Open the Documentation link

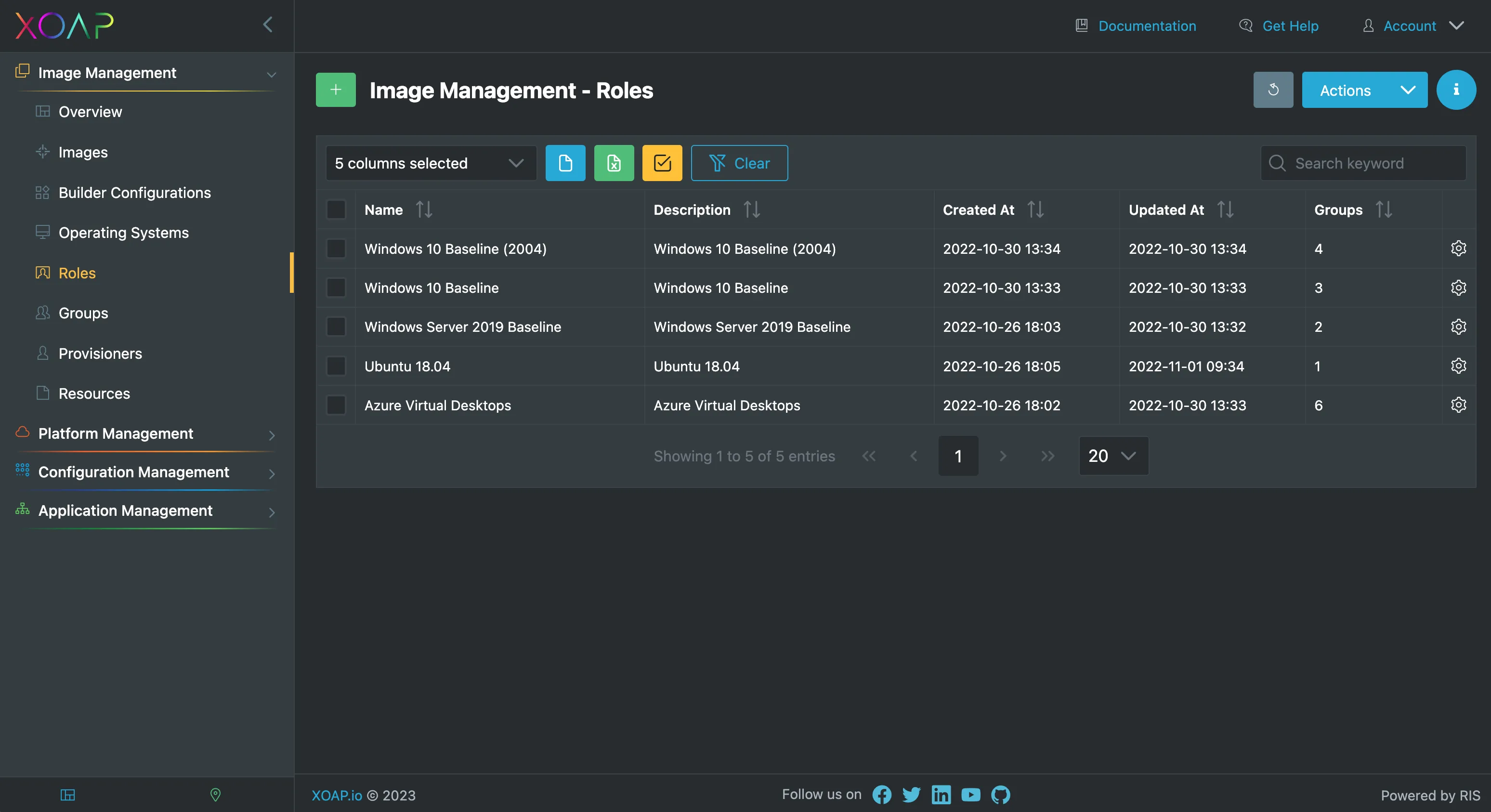1136,26
